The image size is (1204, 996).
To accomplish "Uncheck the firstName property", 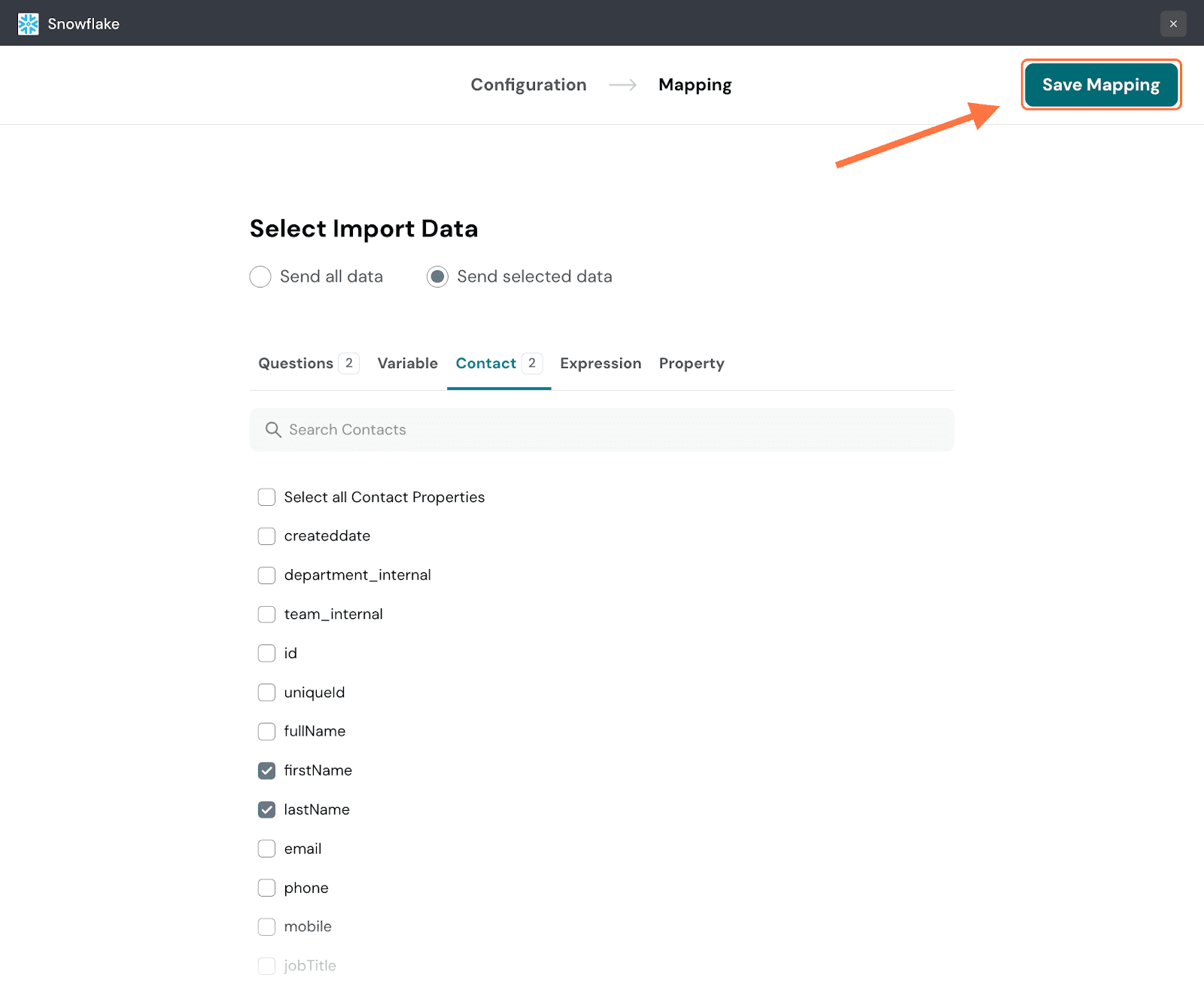I will pos(266,771).
